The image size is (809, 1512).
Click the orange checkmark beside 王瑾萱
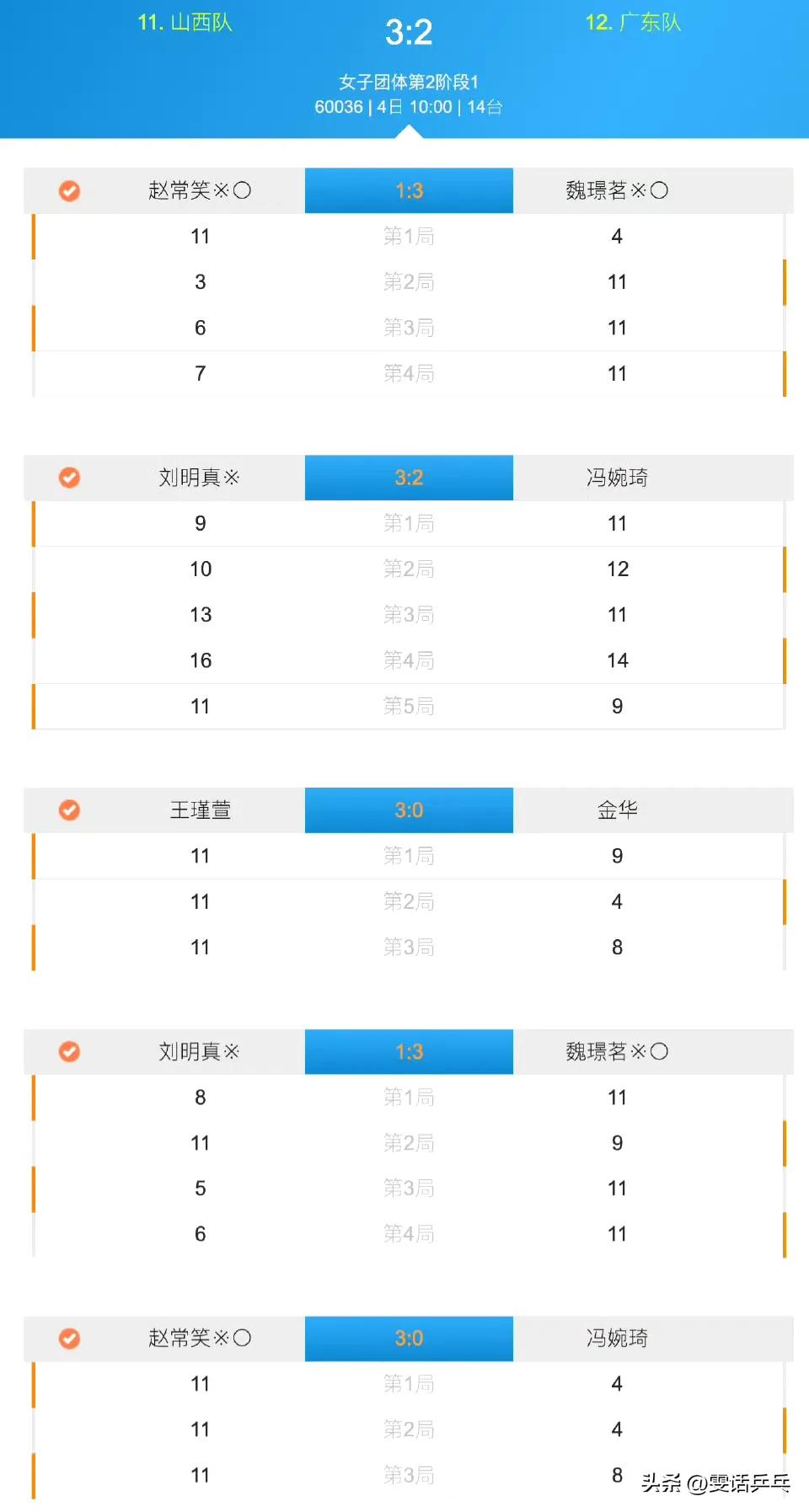(x=69, y=810)
